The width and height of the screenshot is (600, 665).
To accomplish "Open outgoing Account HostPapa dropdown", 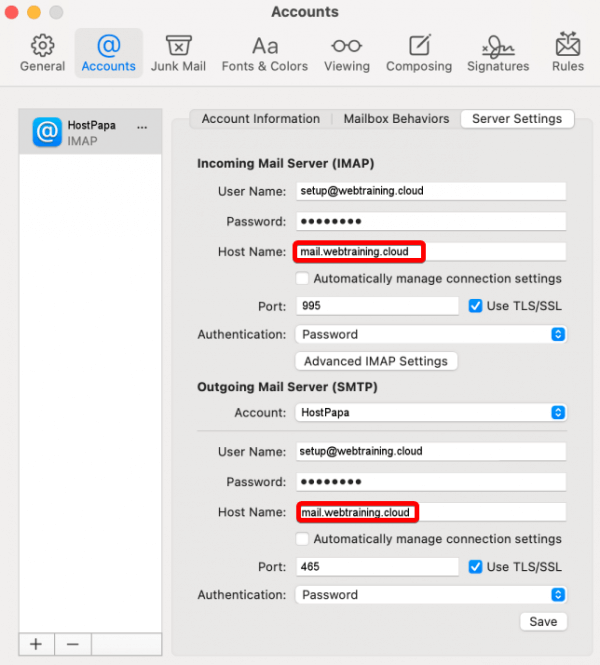I will tap(431, 412).
